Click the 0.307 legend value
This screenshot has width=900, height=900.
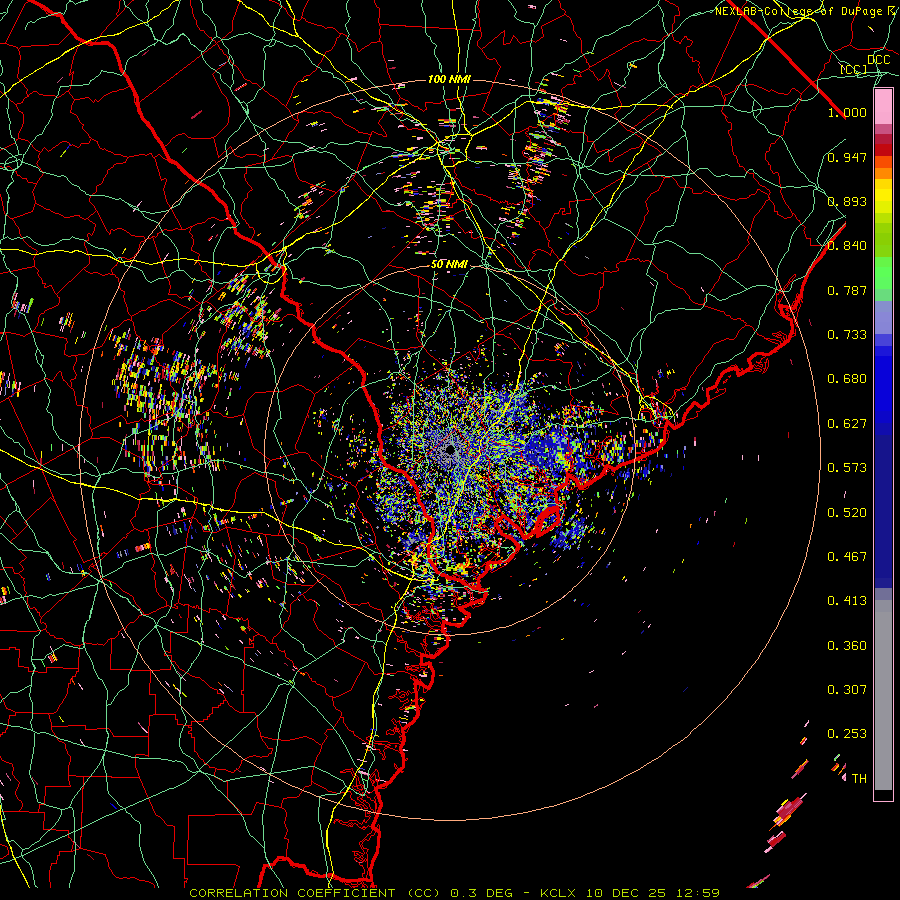tap(847, 690)
